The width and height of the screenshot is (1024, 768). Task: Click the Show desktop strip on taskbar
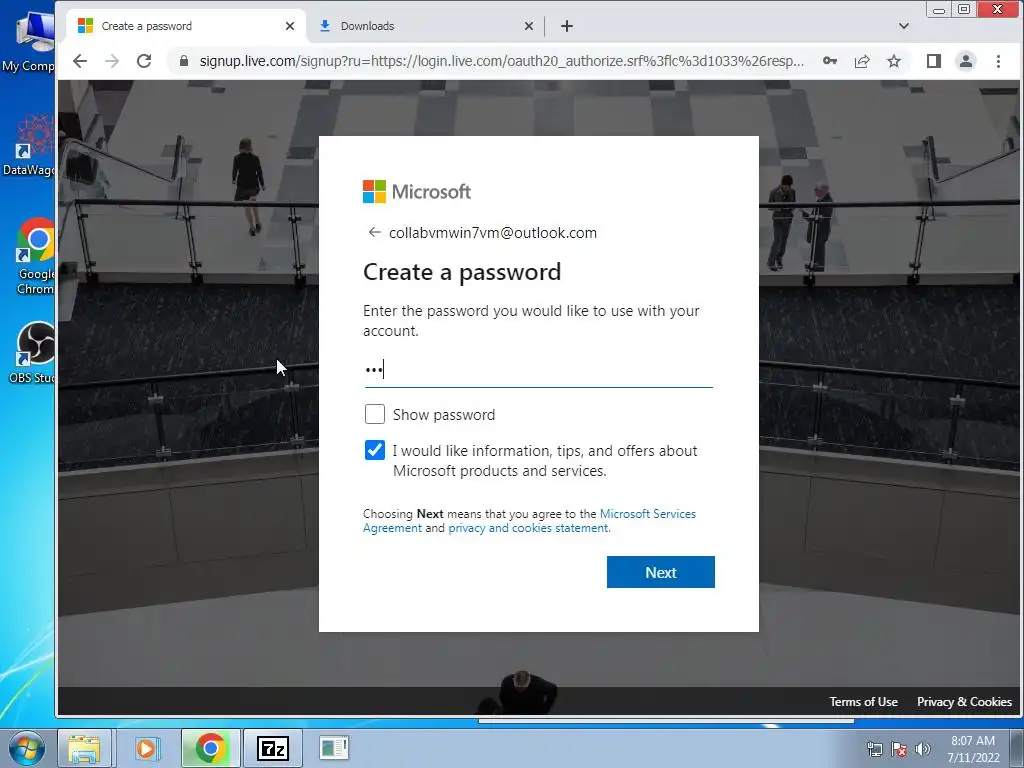click(x=1017, y=748)
